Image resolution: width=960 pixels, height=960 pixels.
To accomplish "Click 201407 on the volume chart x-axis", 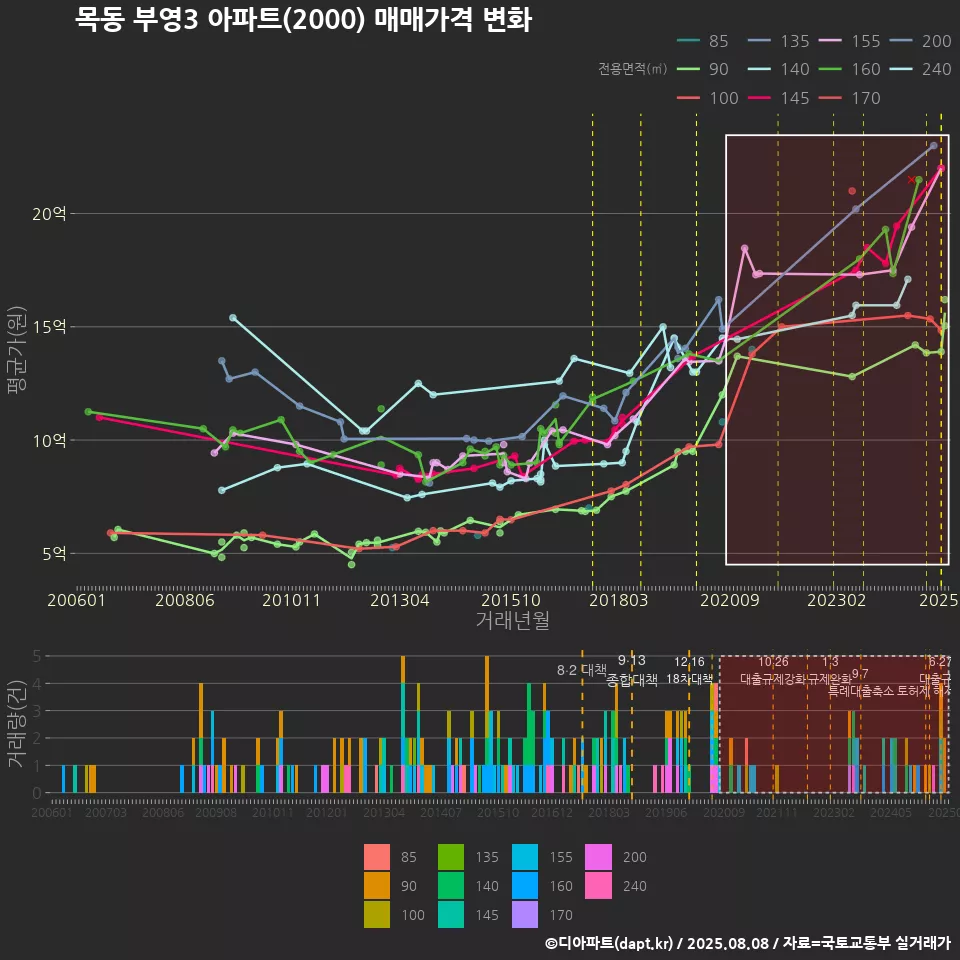I will (441, 812).
